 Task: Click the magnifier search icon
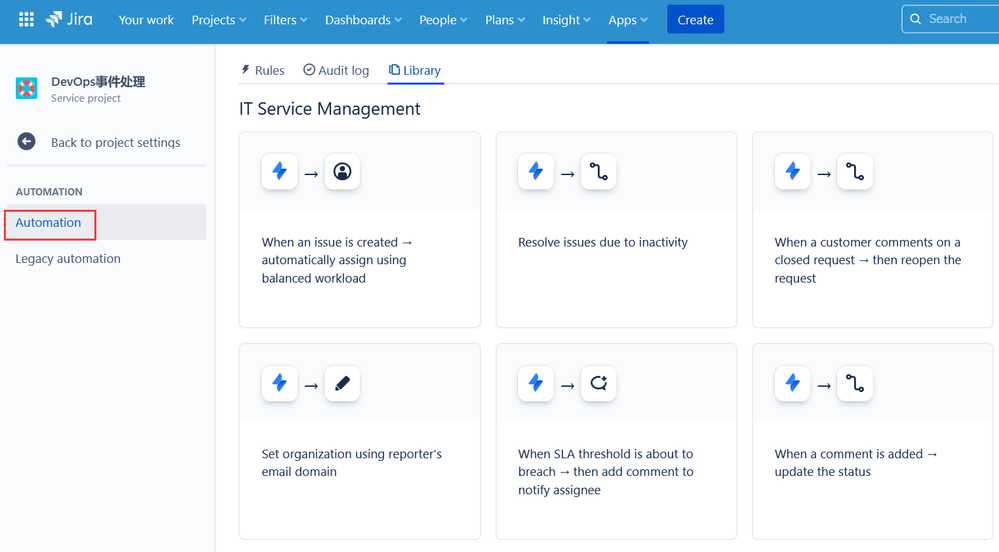[x=916, y=19]
